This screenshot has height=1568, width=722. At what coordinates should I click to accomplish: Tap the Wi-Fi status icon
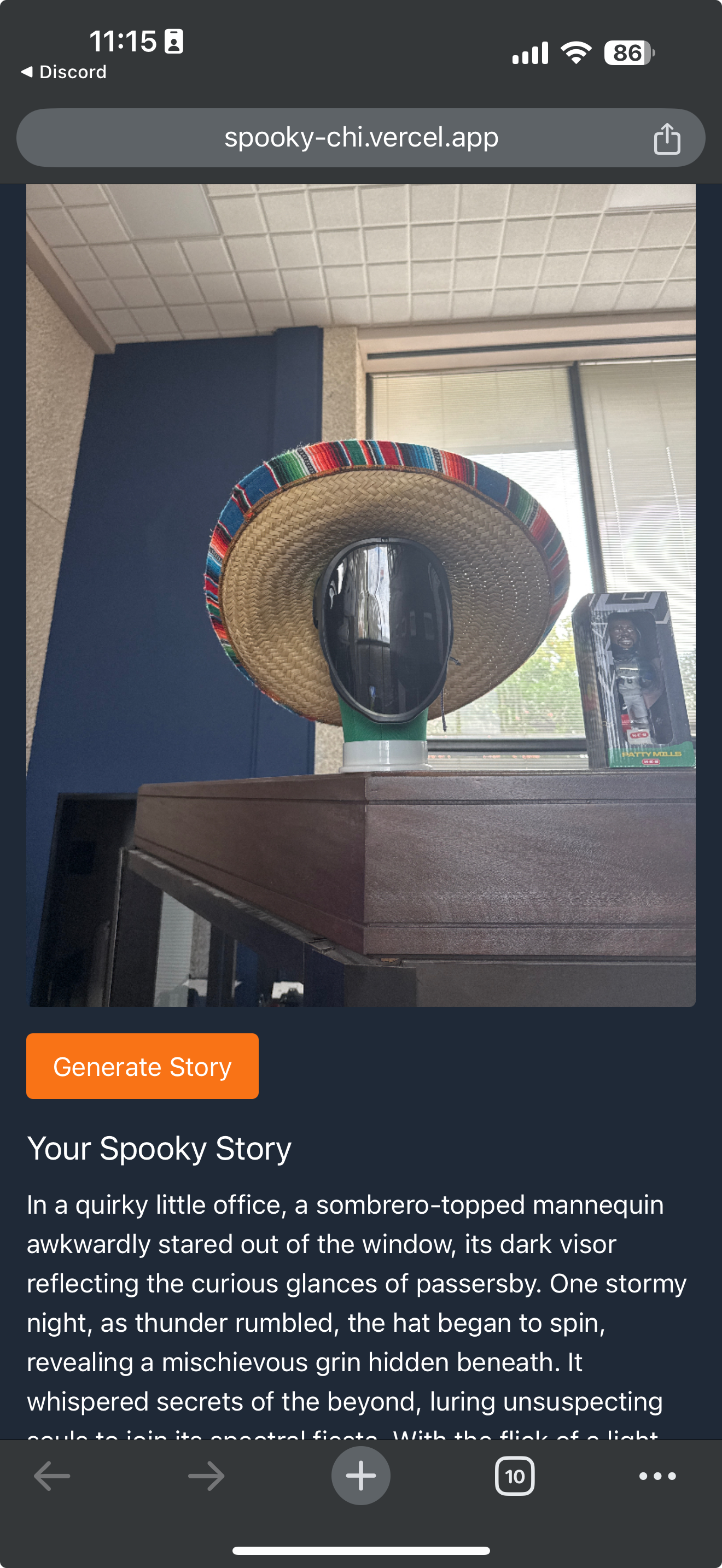tap(576, 53)
